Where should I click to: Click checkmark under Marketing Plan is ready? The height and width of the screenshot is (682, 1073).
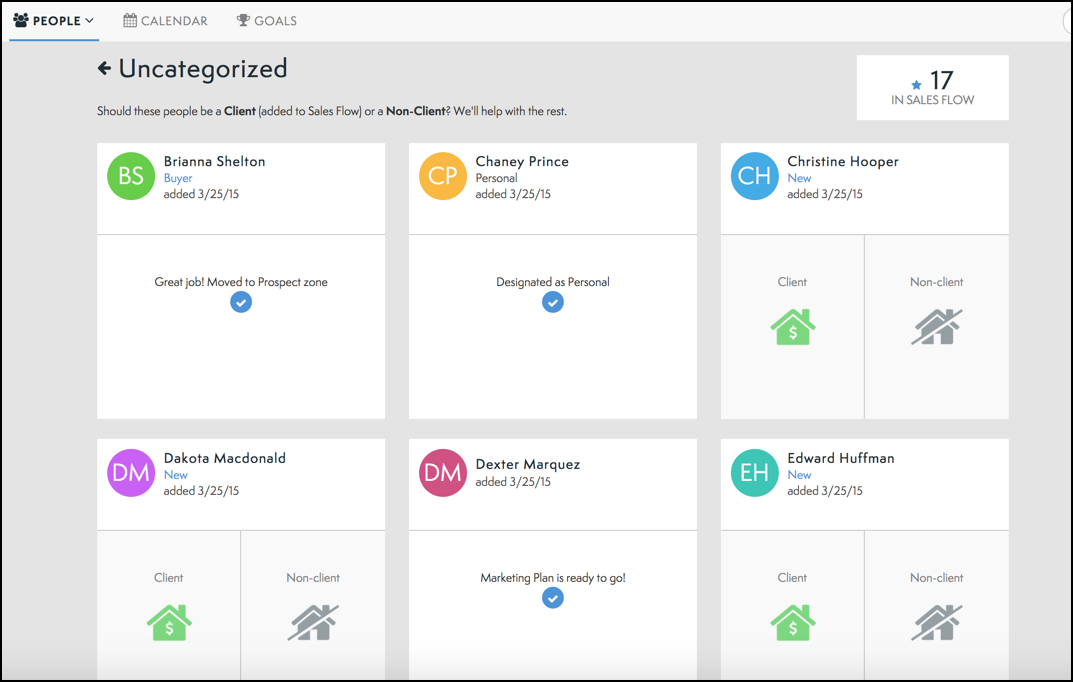point(553,598)
